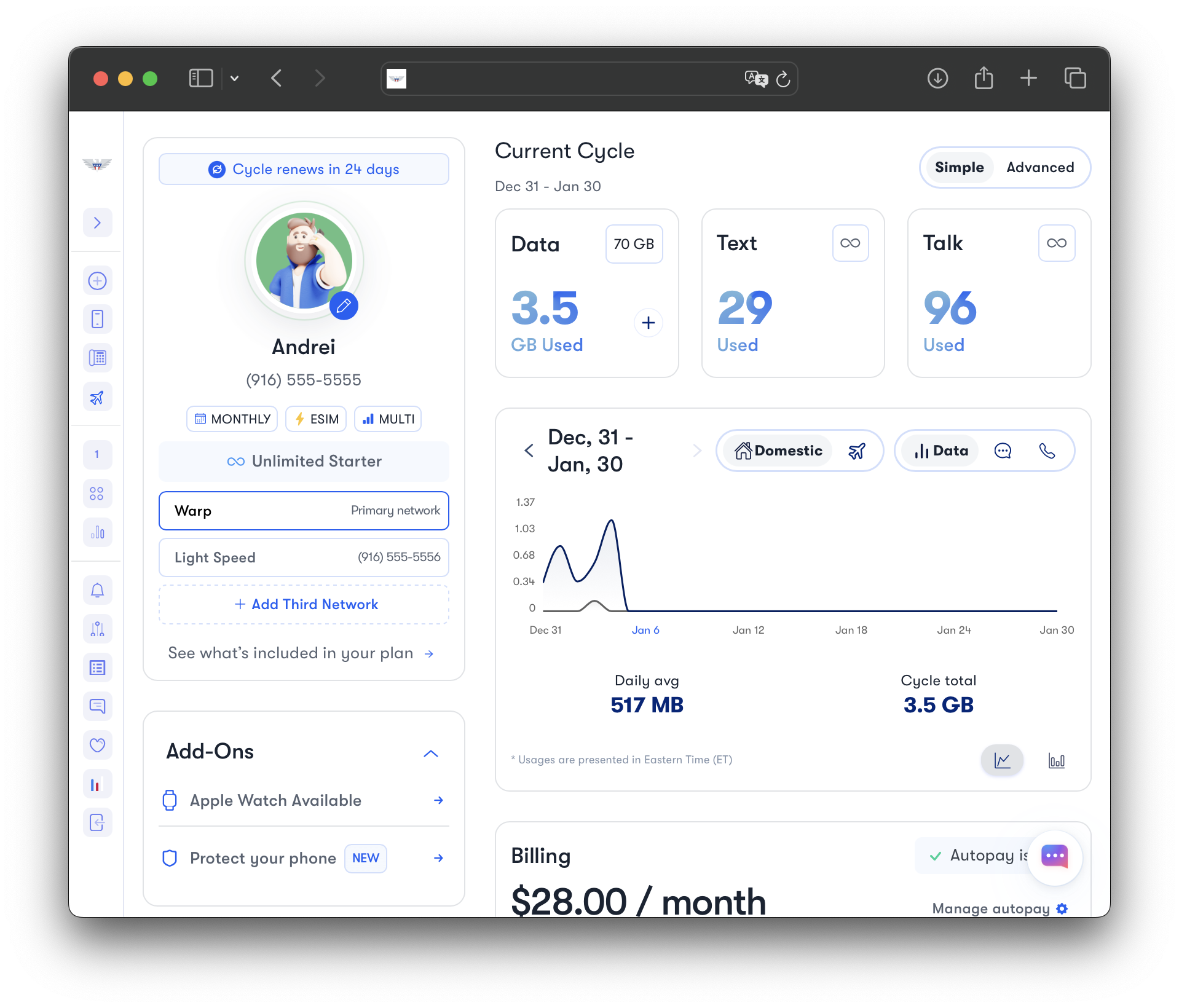Open See what's included in your plan
Screen dimensions: 1179x1008
pyautogui.click(x=301, y=653)
